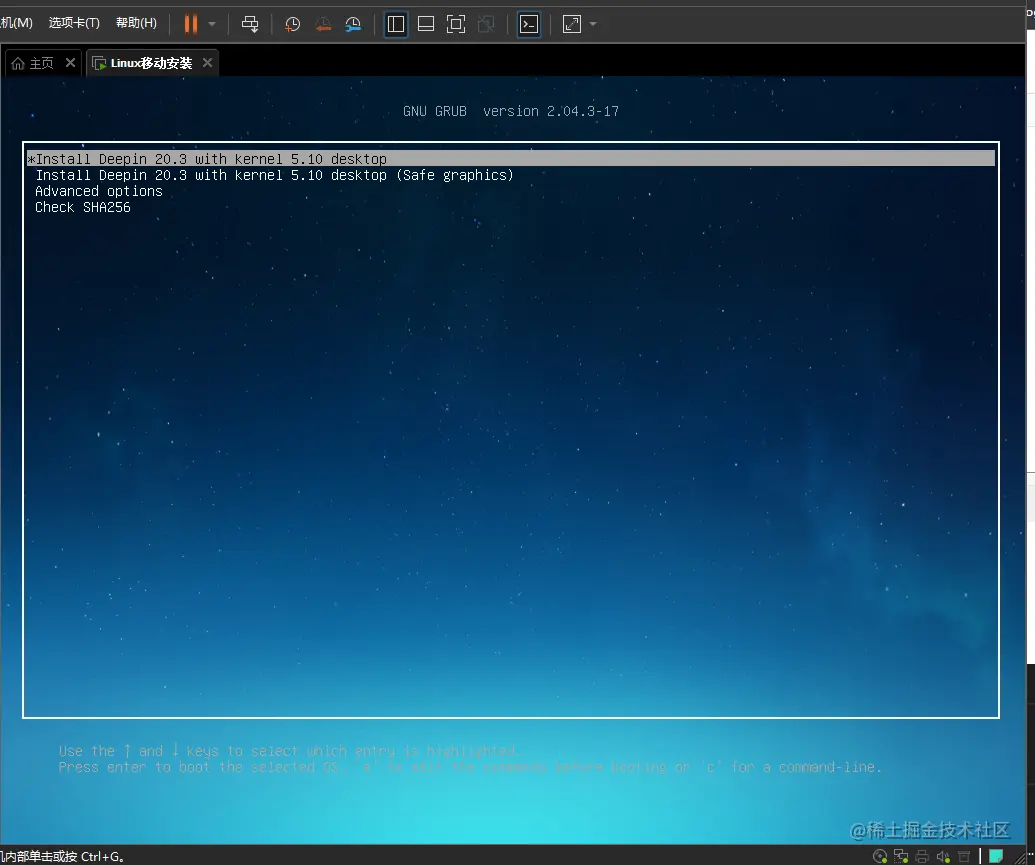
Task: Click the CD/DVD drive status icon
Action: pyautogui.click(x=880, y=856)
